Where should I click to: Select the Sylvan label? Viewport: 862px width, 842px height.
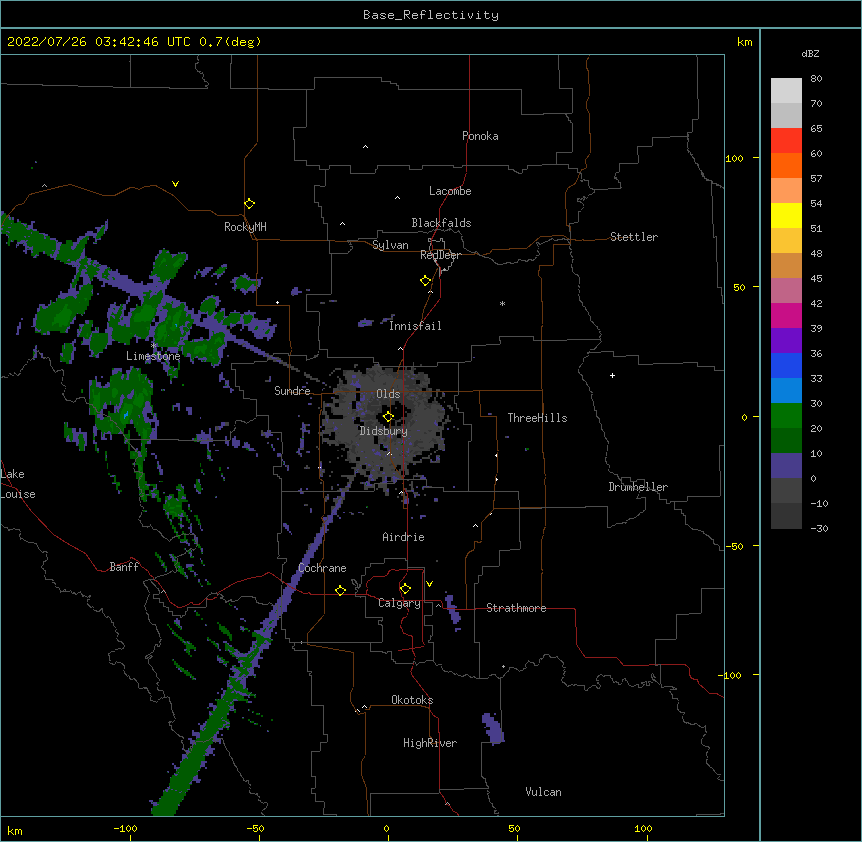[390, 245]
